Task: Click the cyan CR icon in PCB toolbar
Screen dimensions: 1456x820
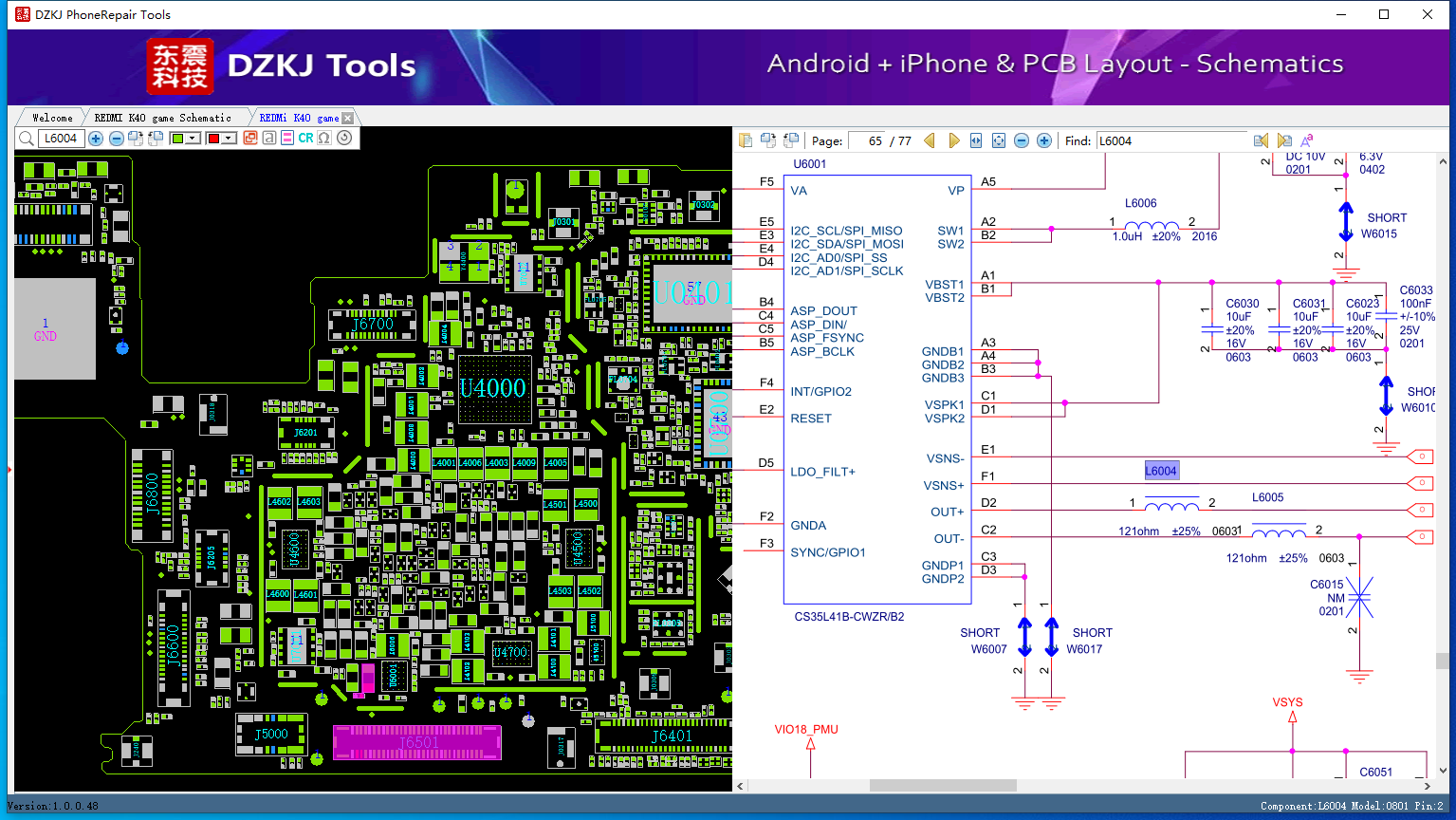Action: 305,139
